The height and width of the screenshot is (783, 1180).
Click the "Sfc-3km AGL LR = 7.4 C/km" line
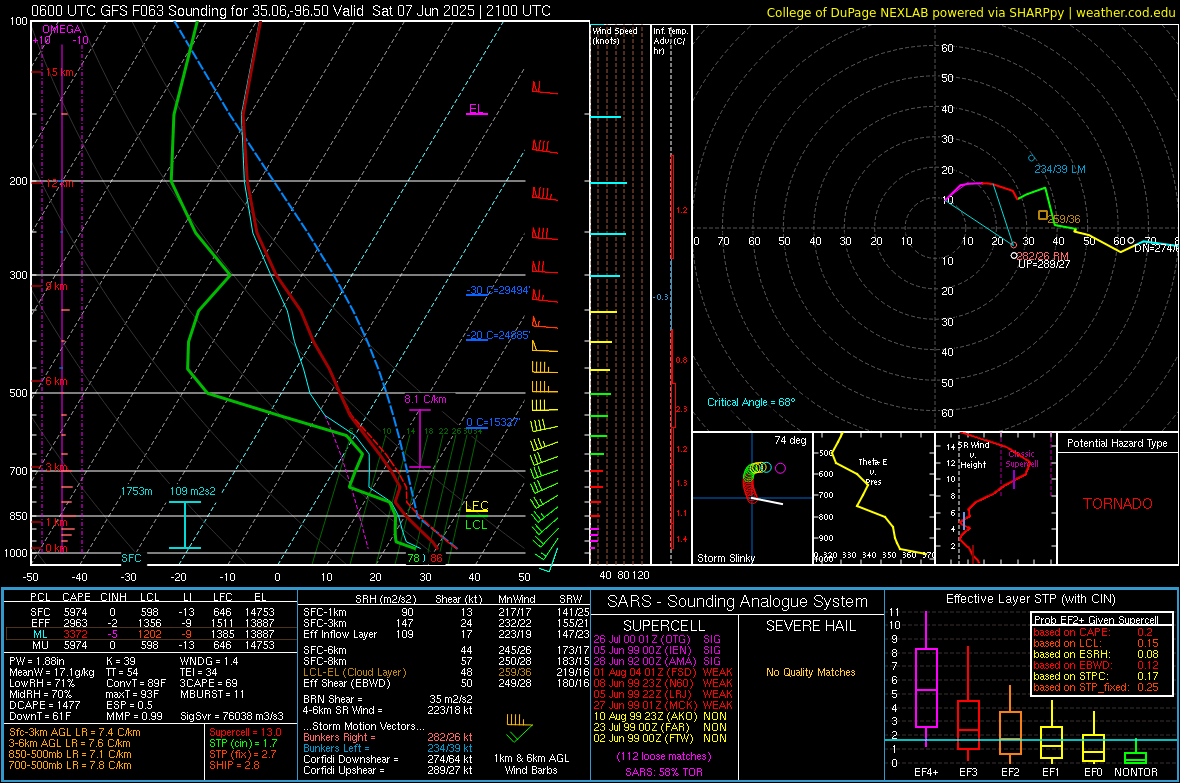(75, 732)
